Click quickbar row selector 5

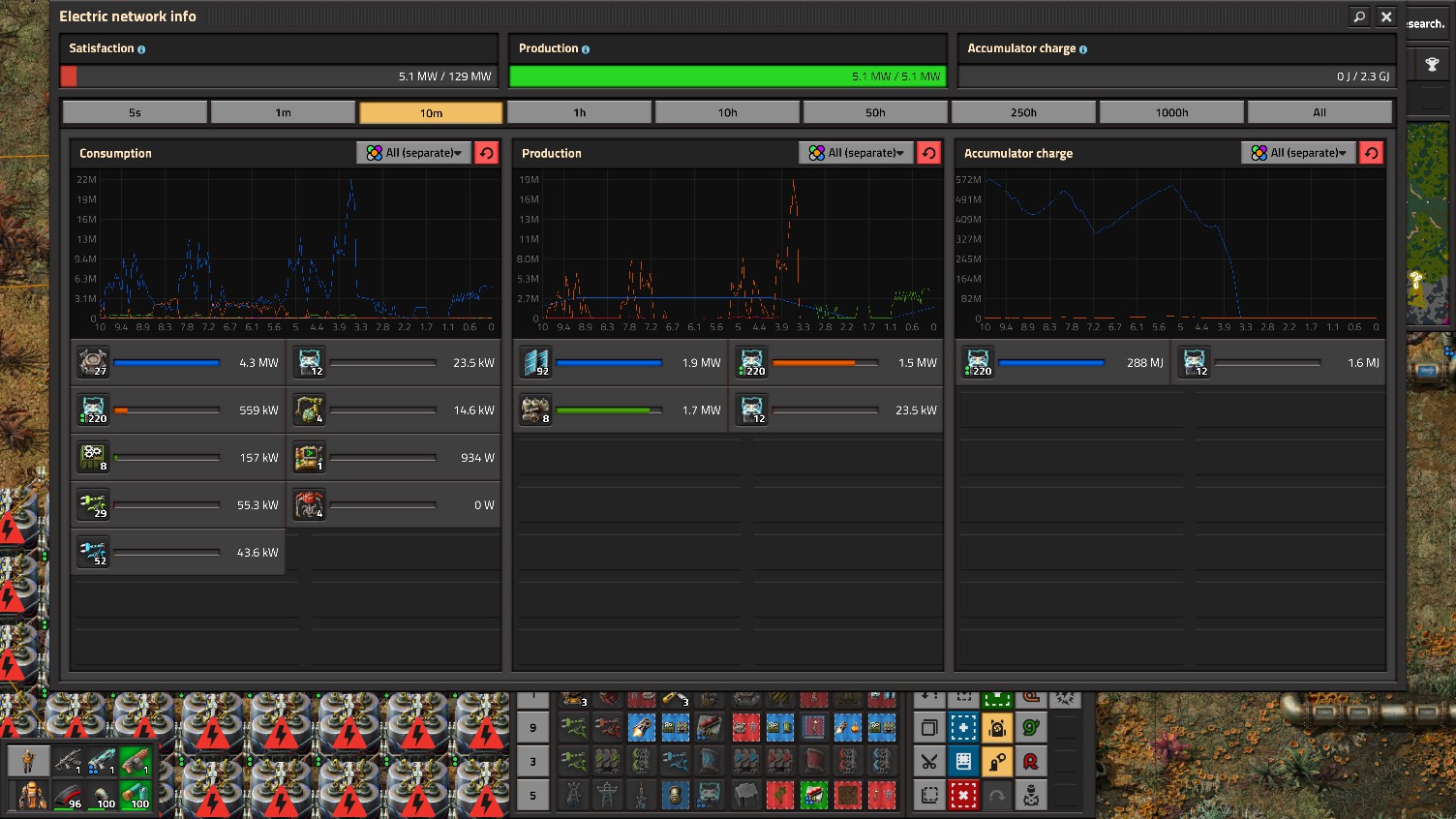tap(532, 796)
